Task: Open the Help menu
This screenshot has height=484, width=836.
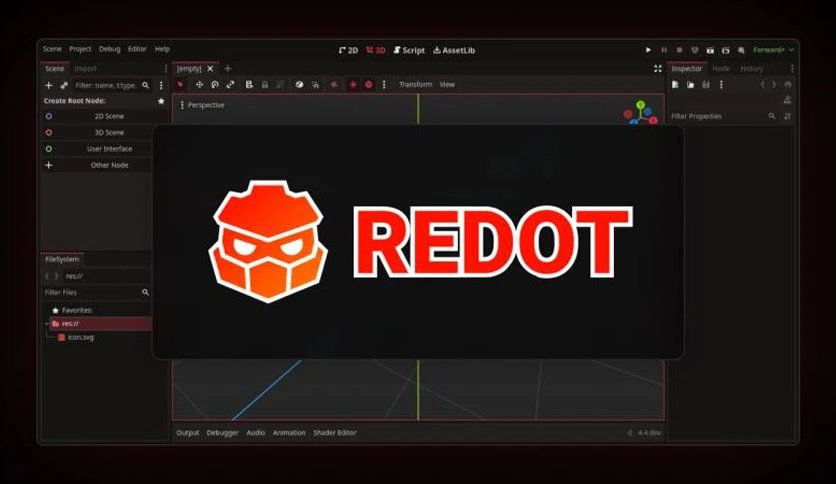Action: click(x=162, y=49)
